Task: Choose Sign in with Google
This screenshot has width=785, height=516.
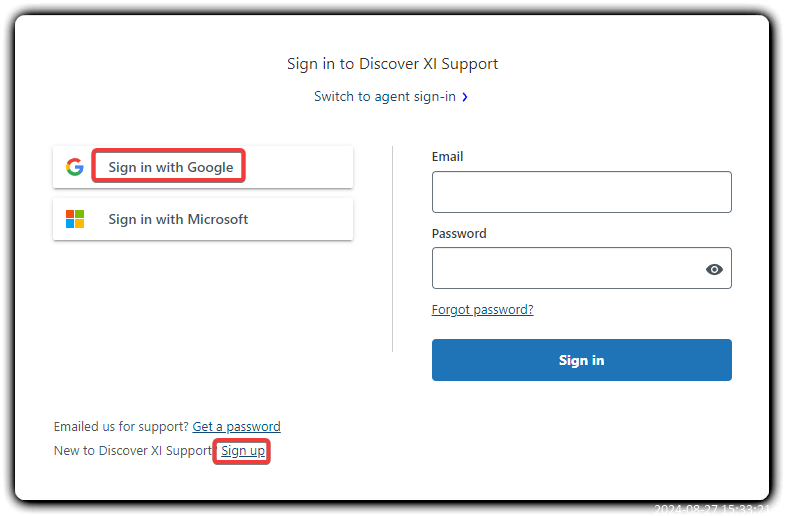Action: click(171, 167)
